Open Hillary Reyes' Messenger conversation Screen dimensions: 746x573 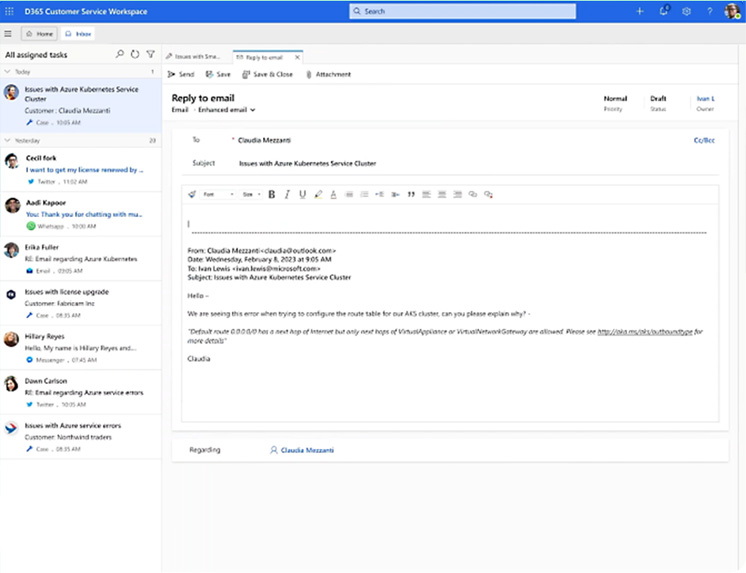pos(81,348)
